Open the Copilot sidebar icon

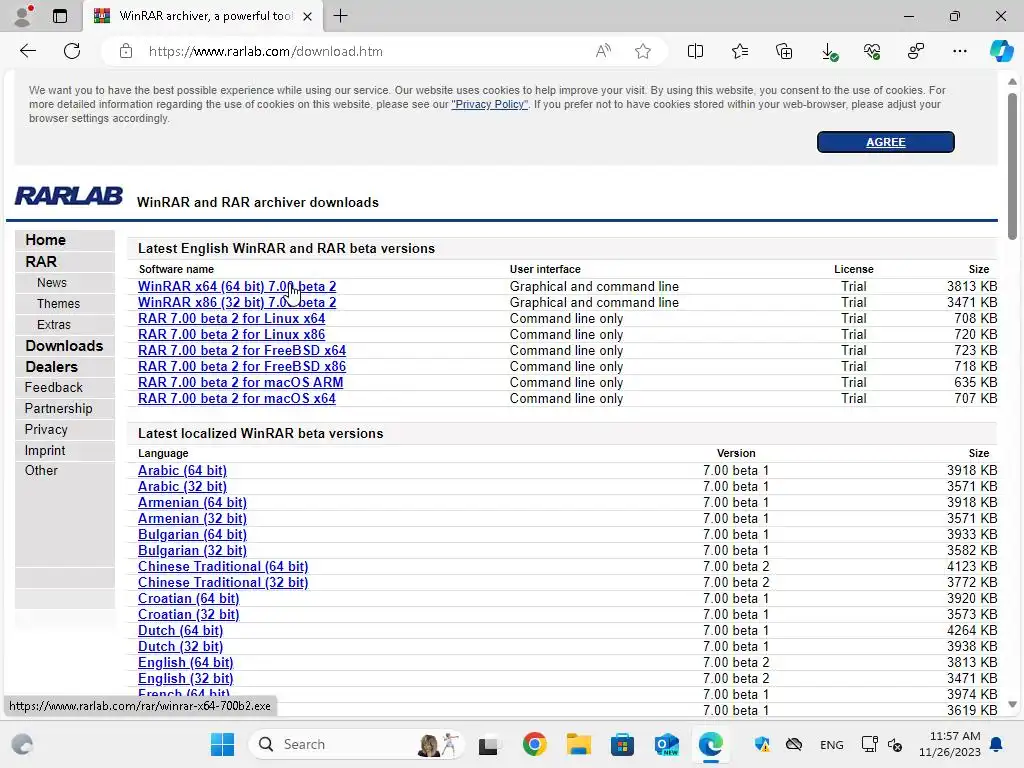click(x=1001, y=51)
